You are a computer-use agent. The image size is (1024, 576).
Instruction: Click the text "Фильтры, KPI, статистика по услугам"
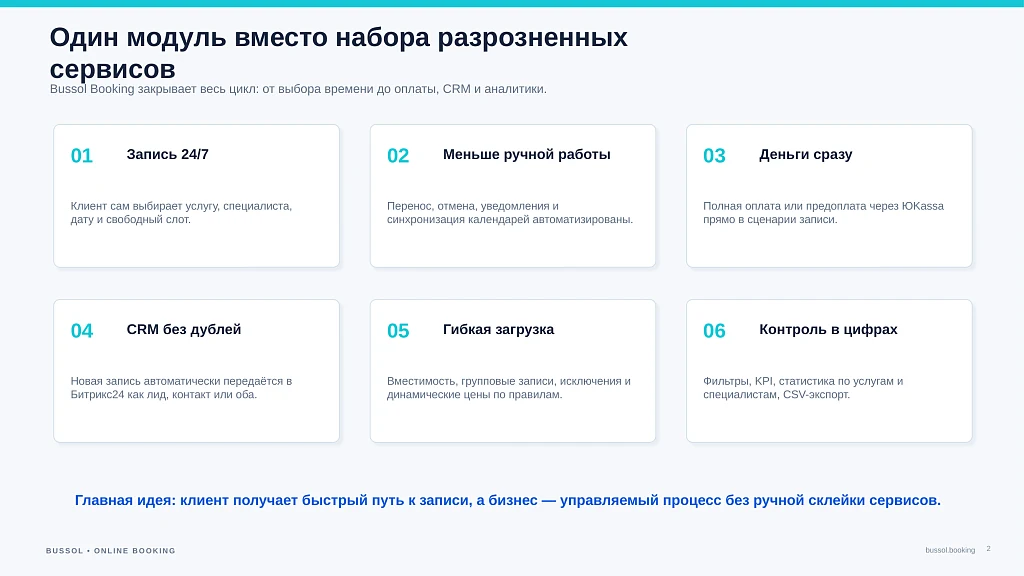point(803,388)
